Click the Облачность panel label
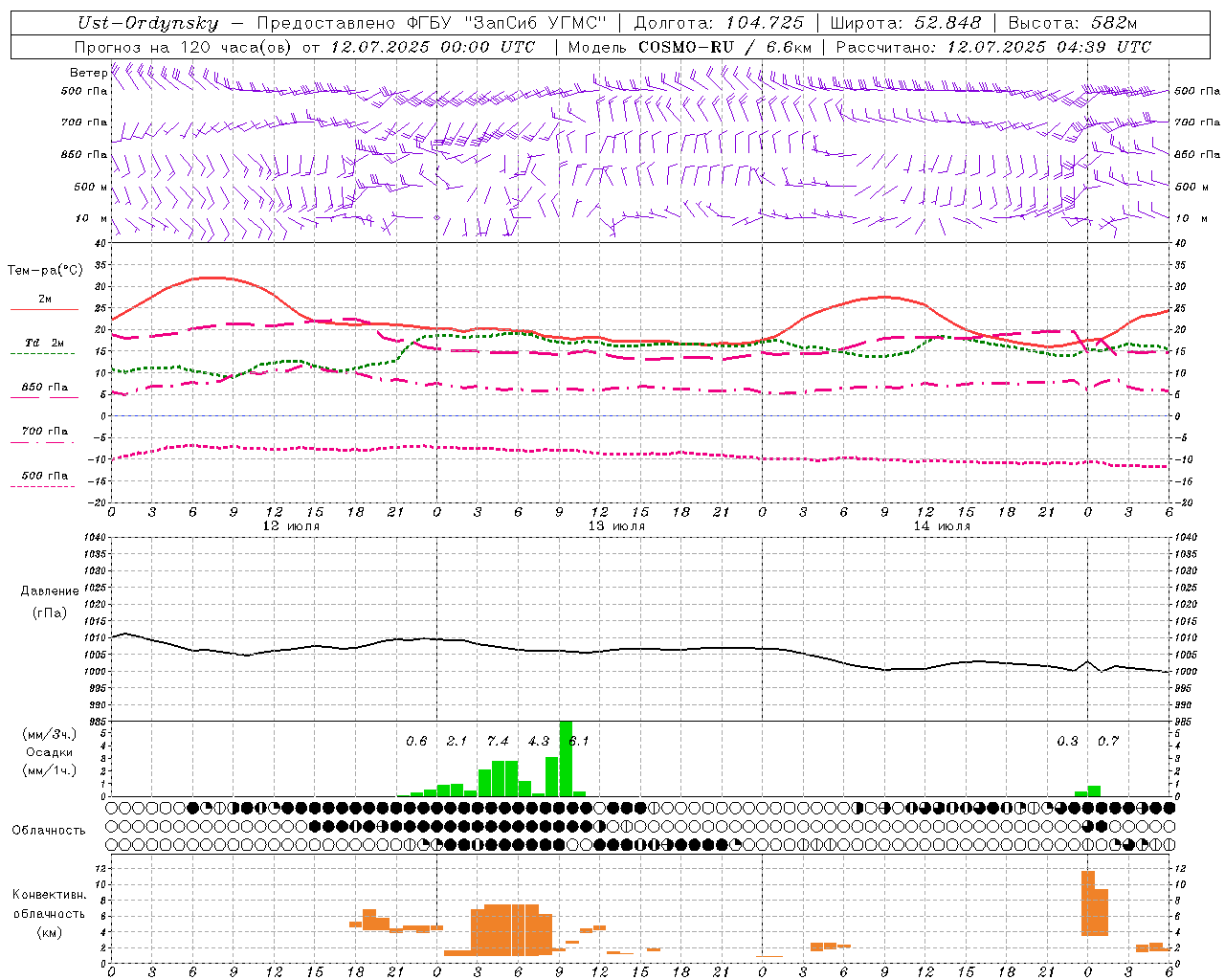This screenshot has width=1225, height=980. click(49, 830)
